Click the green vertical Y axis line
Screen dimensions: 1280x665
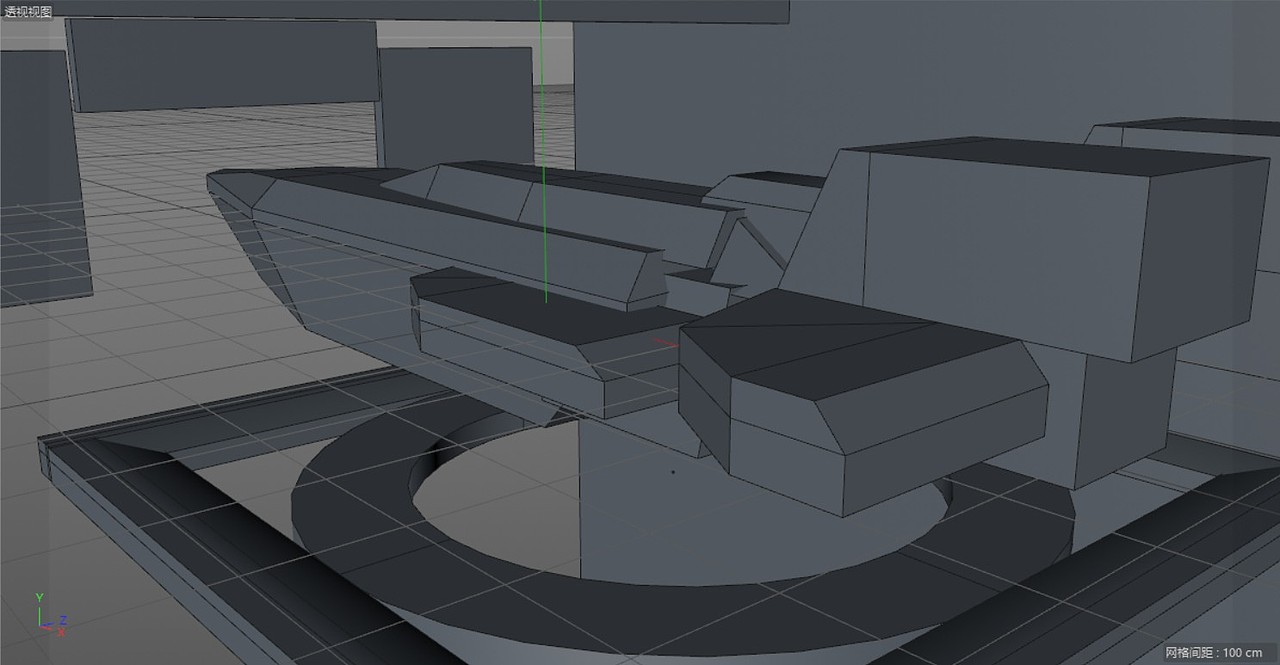542,150
